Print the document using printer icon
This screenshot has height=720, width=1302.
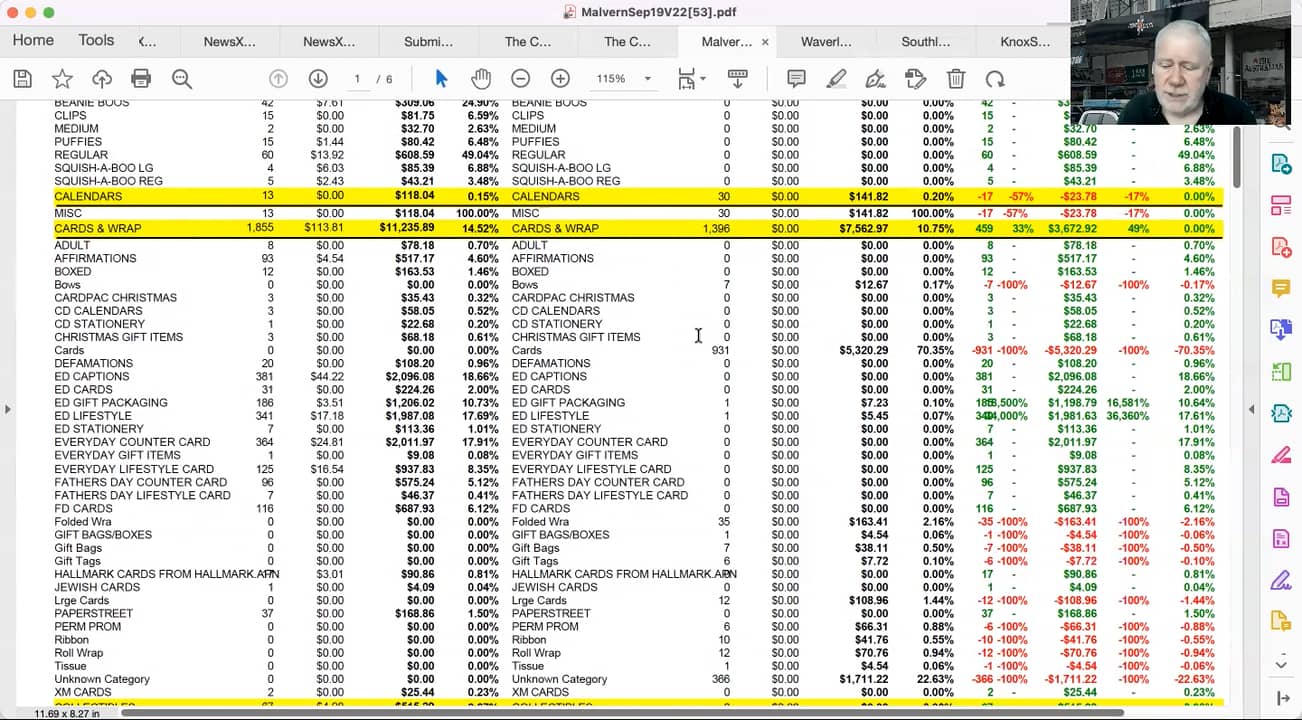[141, 79]
